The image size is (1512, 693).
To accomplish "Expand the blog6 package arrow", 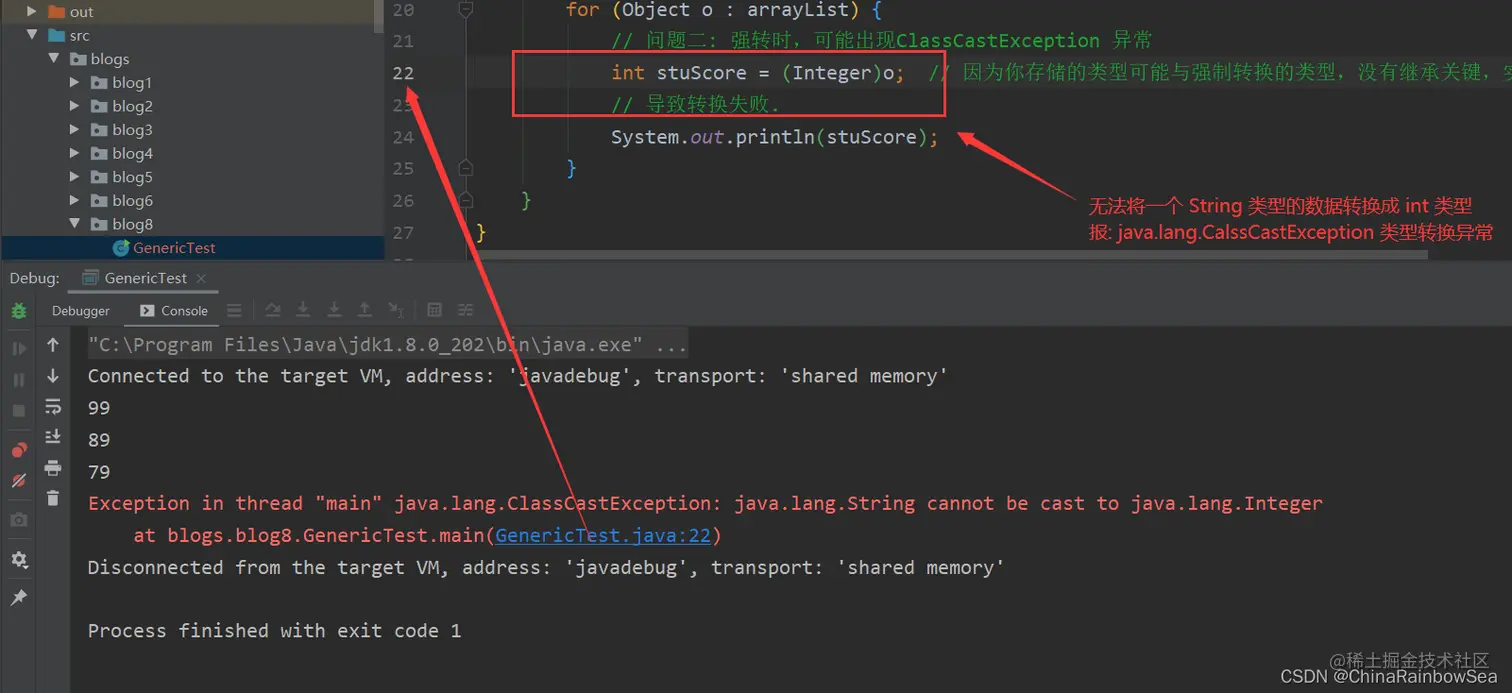I will pyautogui.click(x=75, y=200).
